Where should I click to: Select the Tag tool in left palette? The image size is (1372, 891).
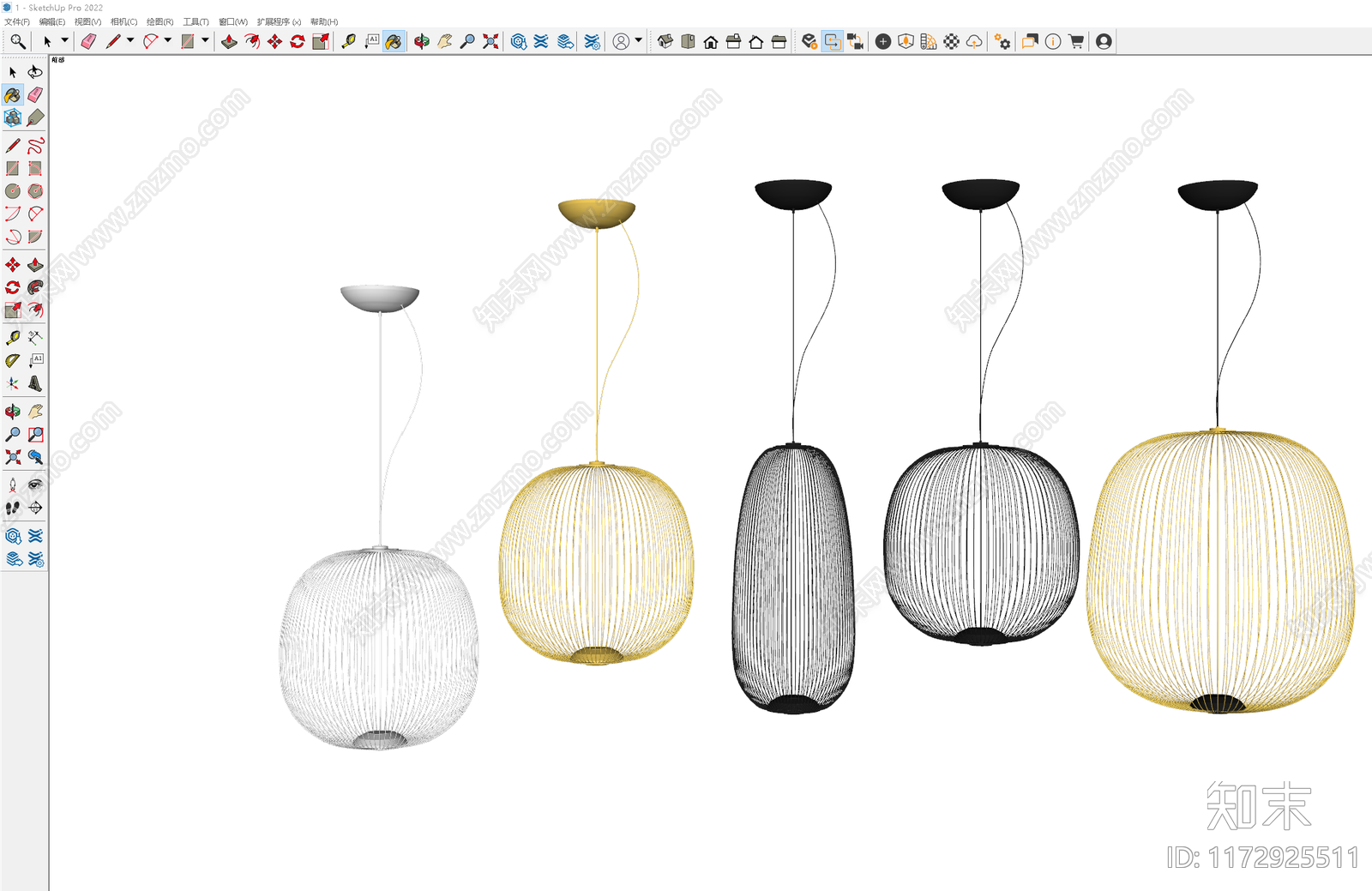(x=35, y=117)
